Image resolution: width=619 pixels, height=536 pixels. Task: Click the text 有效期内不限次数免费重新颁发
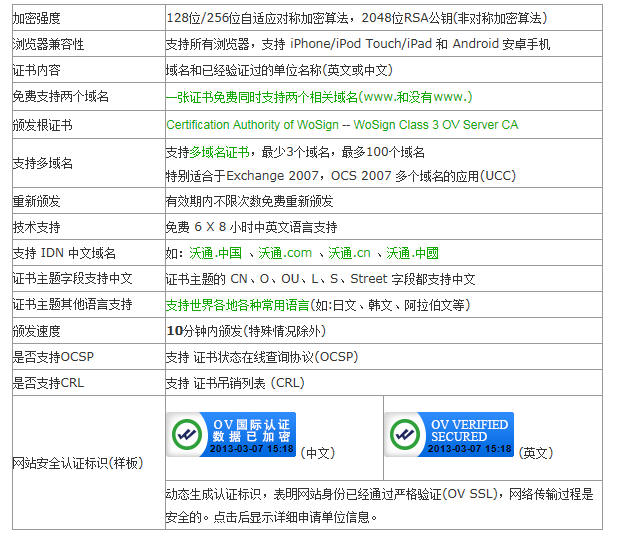coord(249,201)
